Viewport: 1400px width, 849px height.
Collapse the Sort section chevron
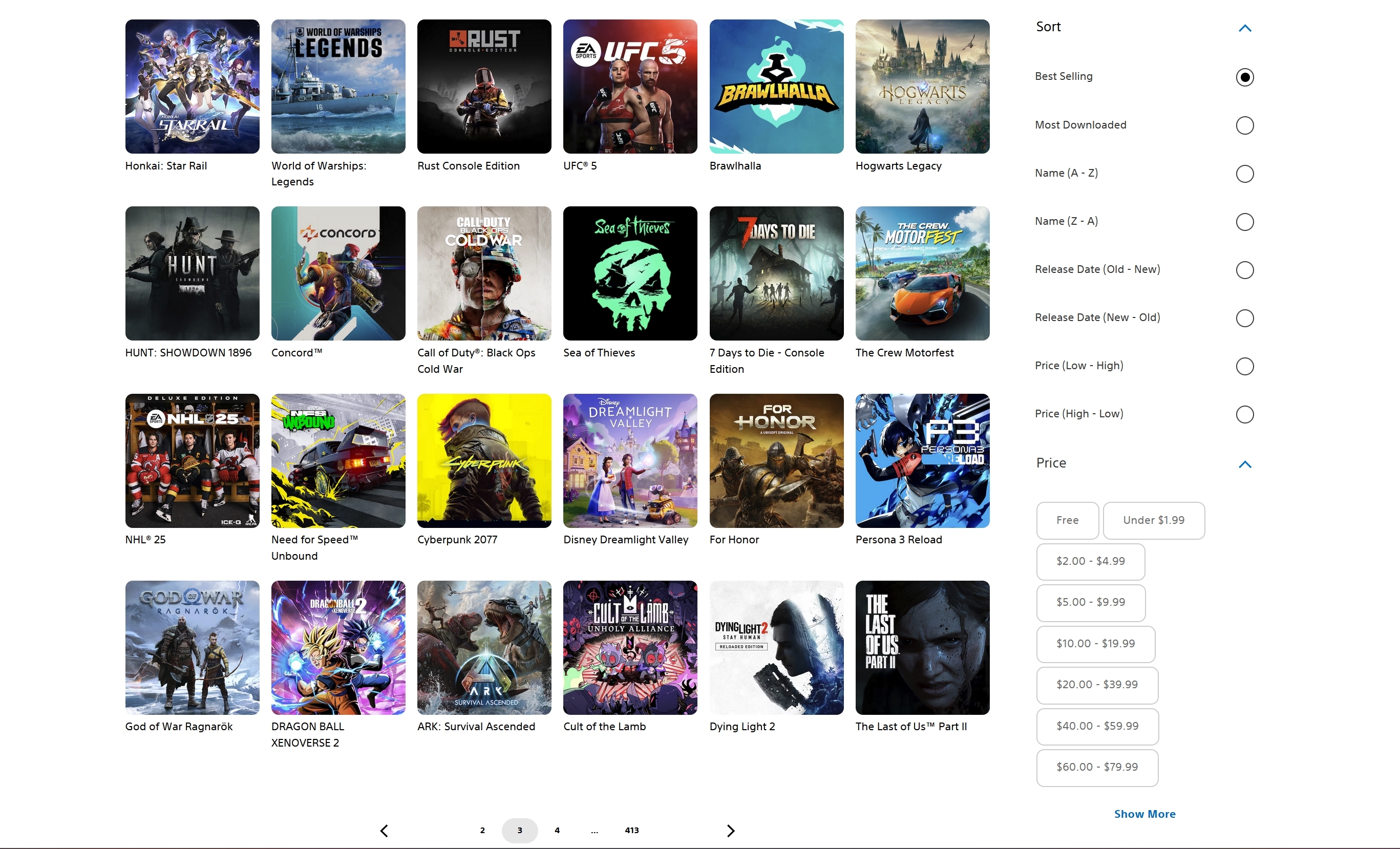click(x=1244, y=28)
